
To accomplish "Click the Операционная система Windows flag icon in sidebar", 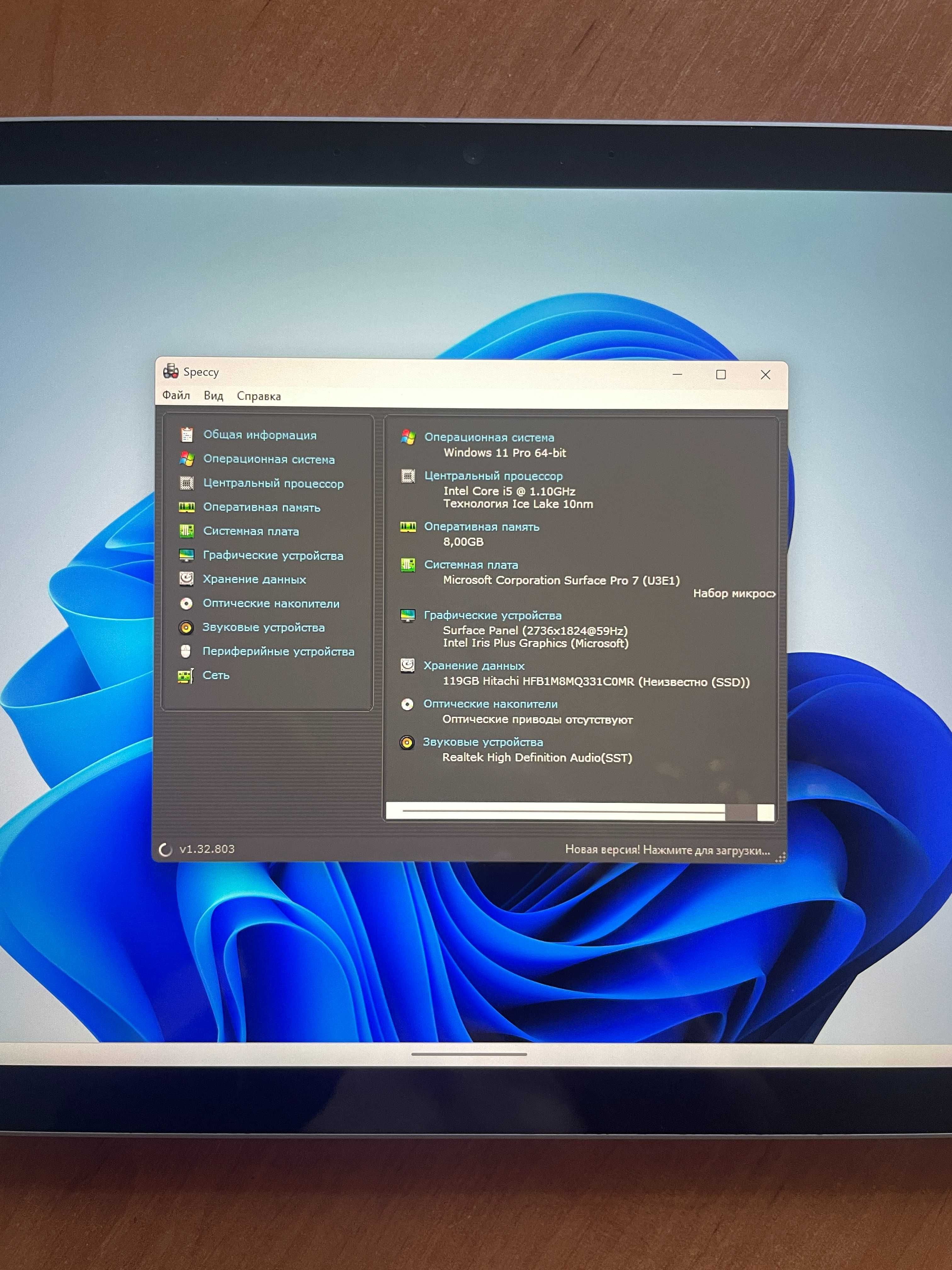I will pyautogui.click(x=186, y=459).
